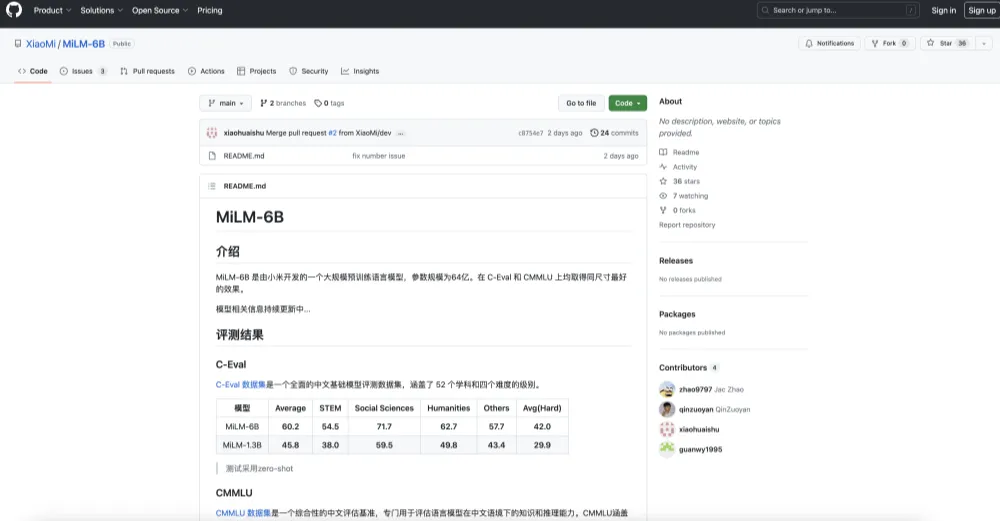
Task: Open the zhao9797 profile name link
Action: [695, 390]
